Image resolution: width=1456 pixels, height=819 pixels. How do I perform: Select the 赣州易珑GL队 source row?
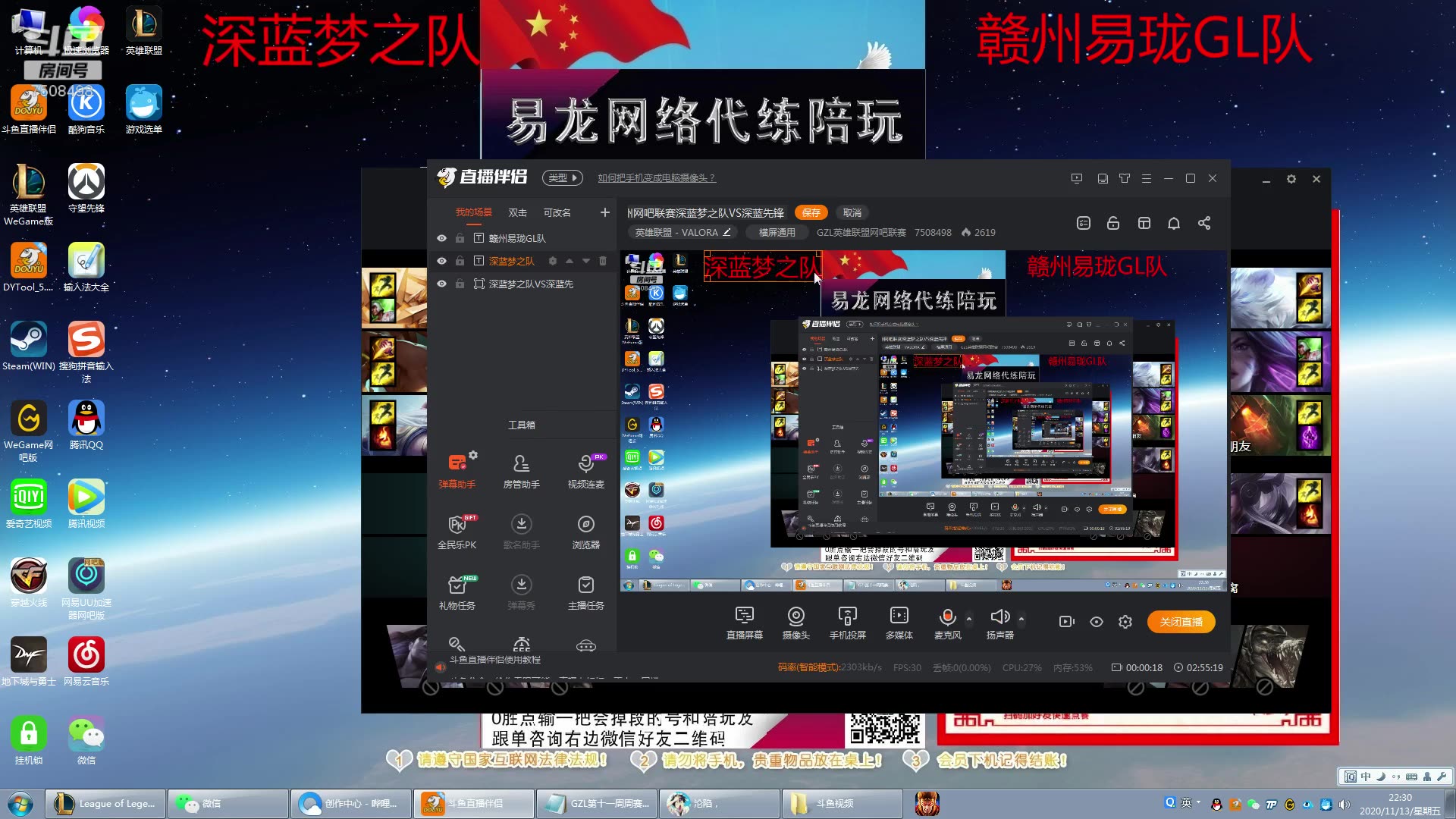pyautogui.click(x=522, y=238)
